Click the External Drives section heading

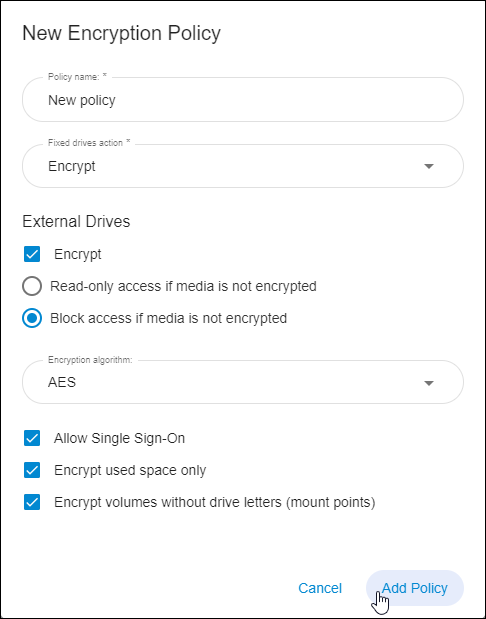pyautogui.click(x=76, y=221)
